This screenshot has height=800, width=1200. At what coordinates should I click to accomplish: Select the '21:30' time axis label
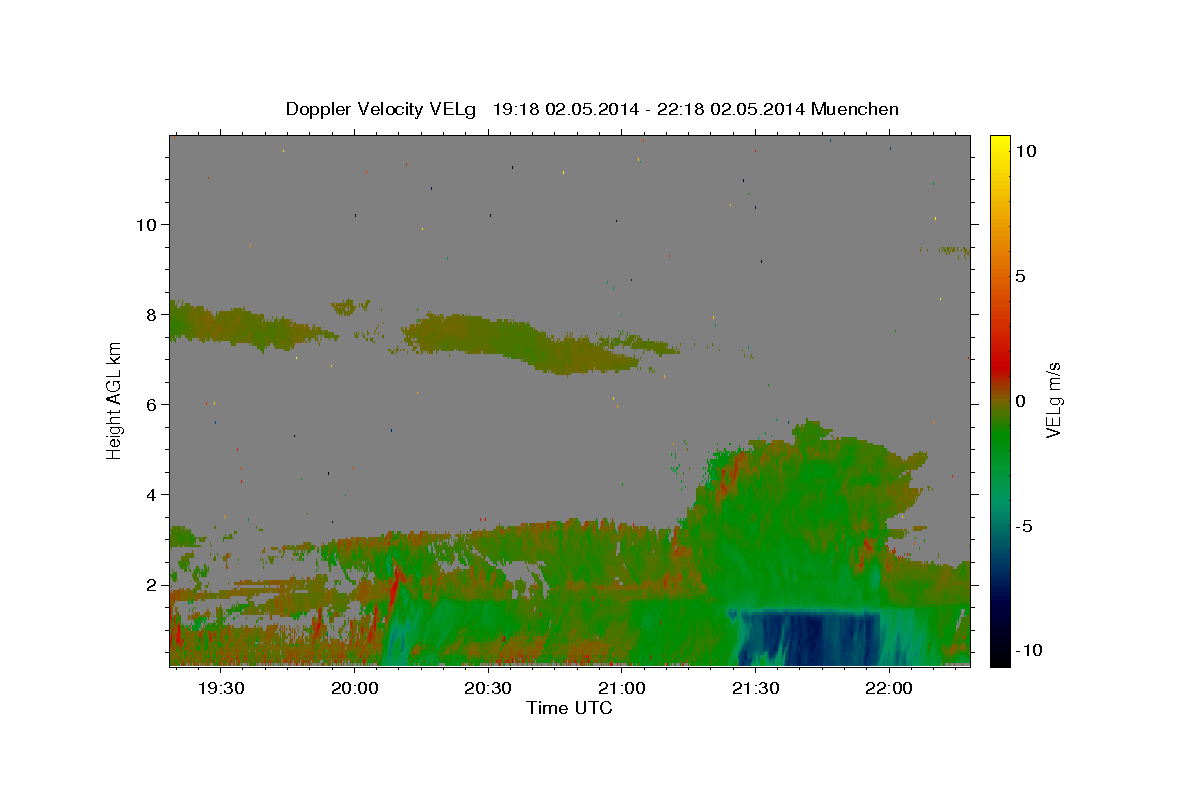(x=755, y=688)
